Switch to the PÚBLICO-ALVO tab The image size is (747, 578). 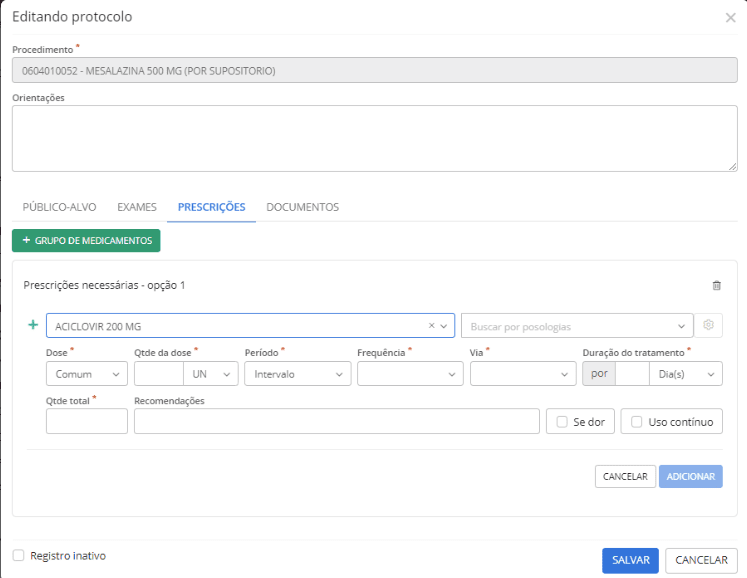pyautogui.click(x=59, y=207)
